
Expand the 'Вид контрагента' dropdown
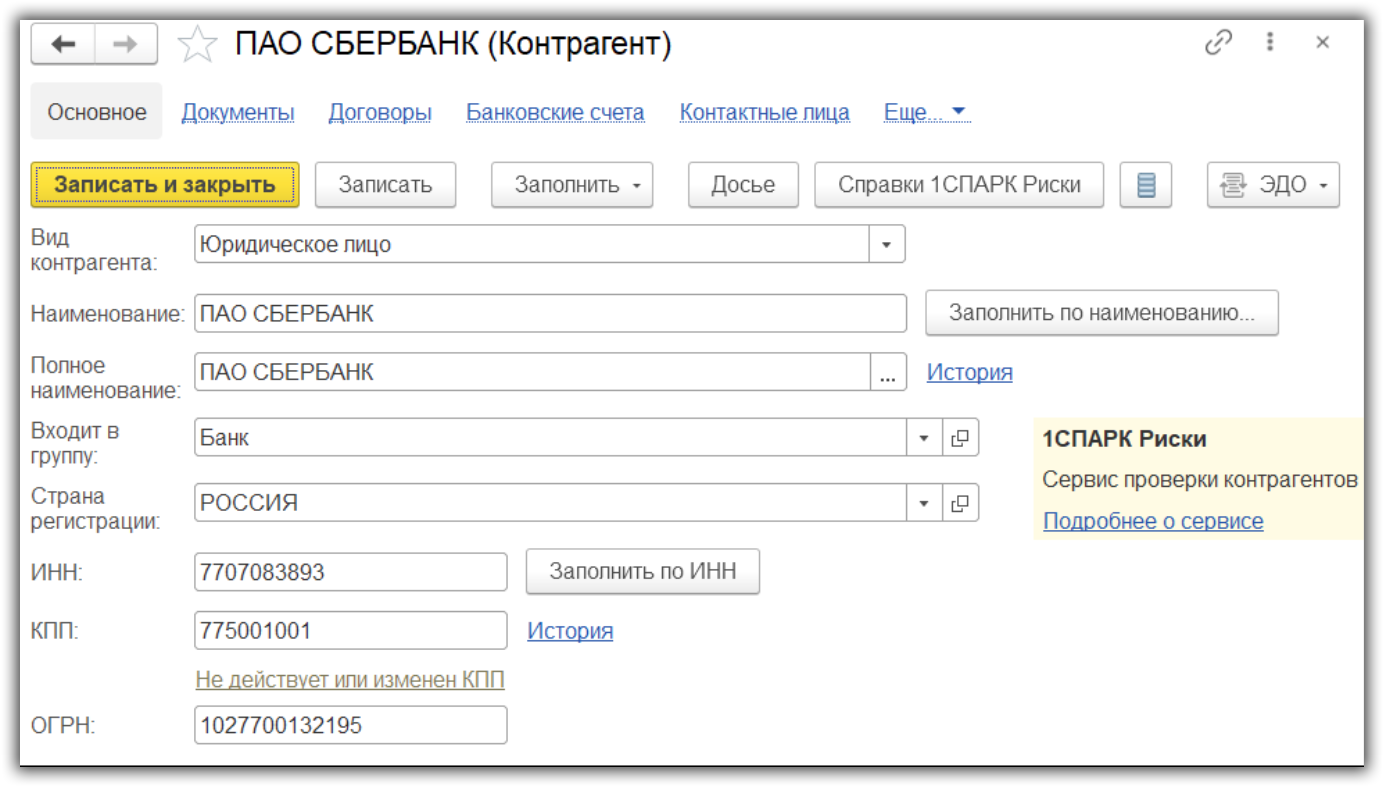pyautogui.click(x=886, y=244)
